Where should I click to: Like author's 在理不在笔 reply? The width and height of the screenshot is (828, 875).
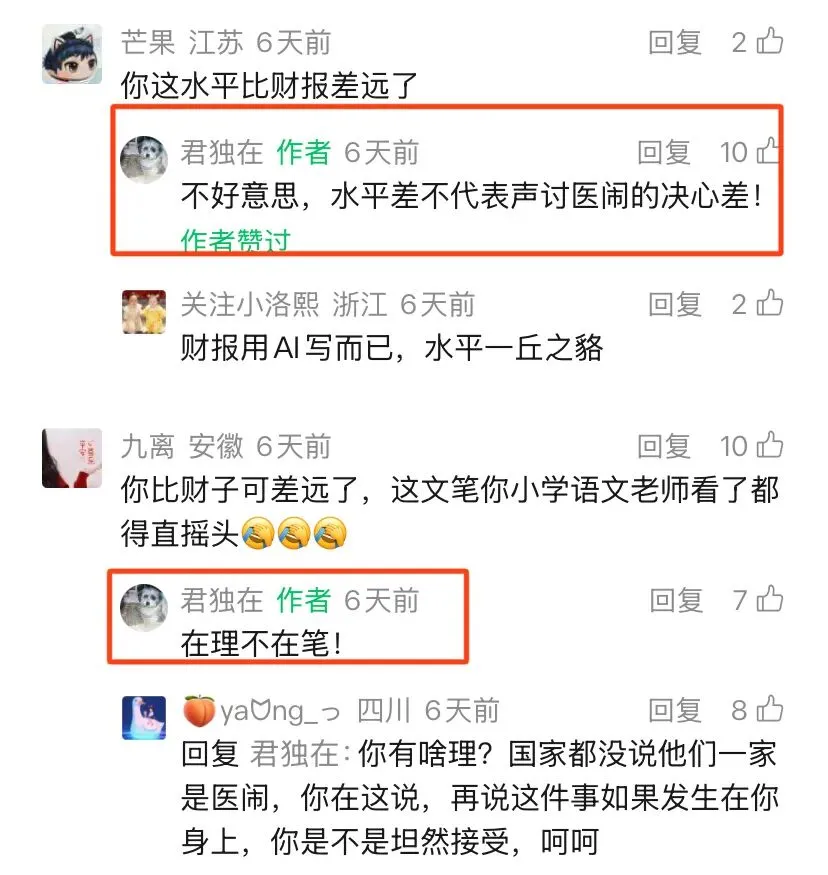[x=770, y=599]
